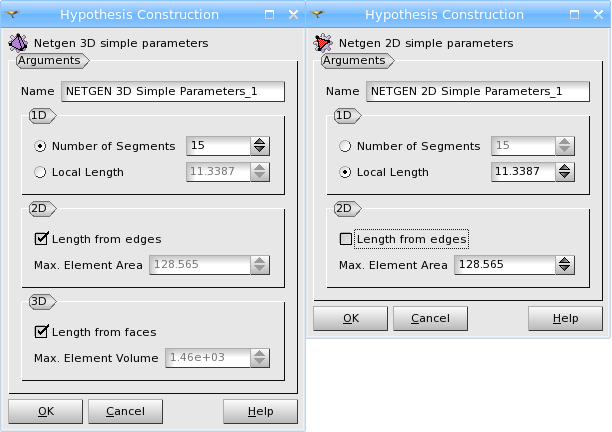Image resolution: width=612 pixels, height=432 pixels.
Task: Click the Netgen 2D simple parameters triangle icon
Action: point(323,43)
